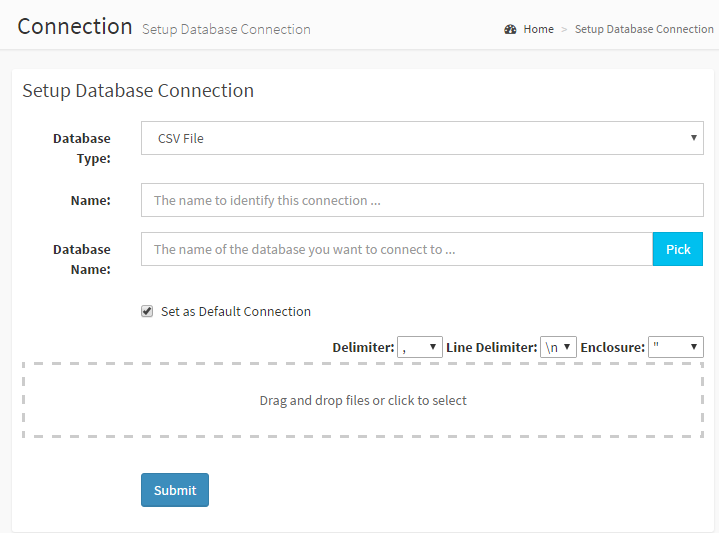The height and width of the screenshot is (533, 719).
Task: Click the Database Name label
Action: click(x=82, y=259)
